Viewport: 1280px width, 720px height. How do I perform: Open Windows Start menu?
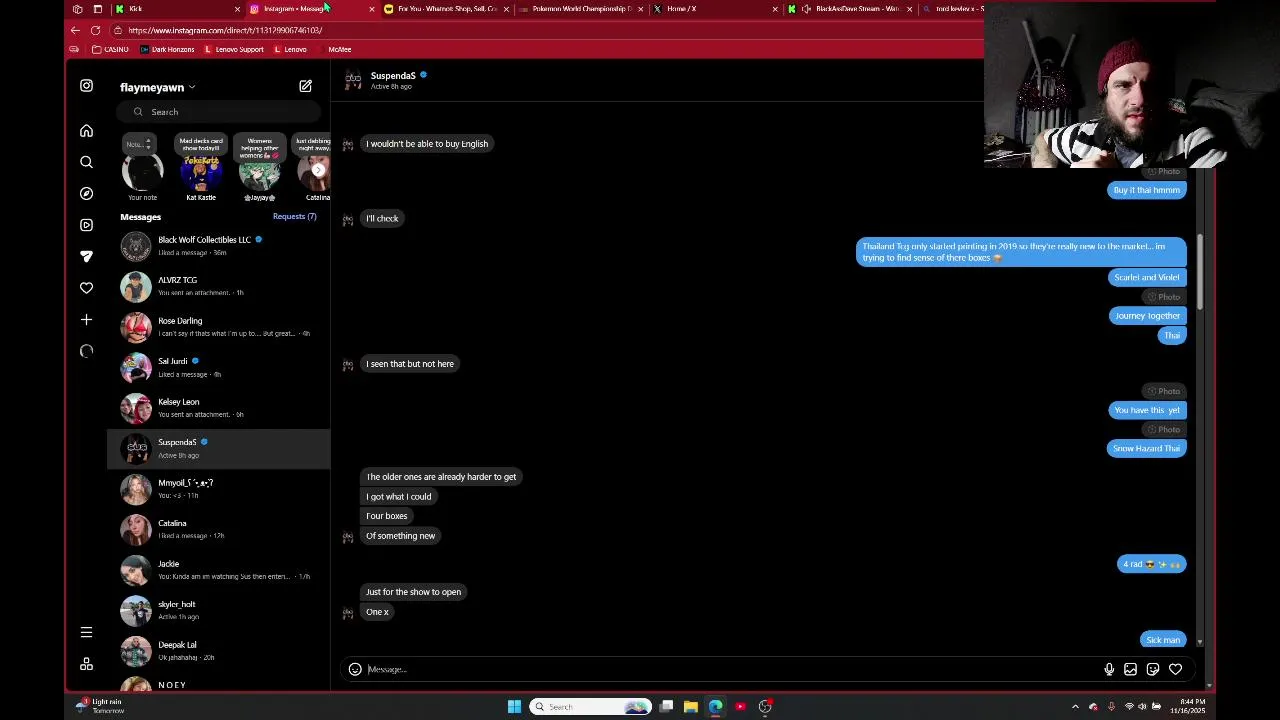click(x=514, y=707)
